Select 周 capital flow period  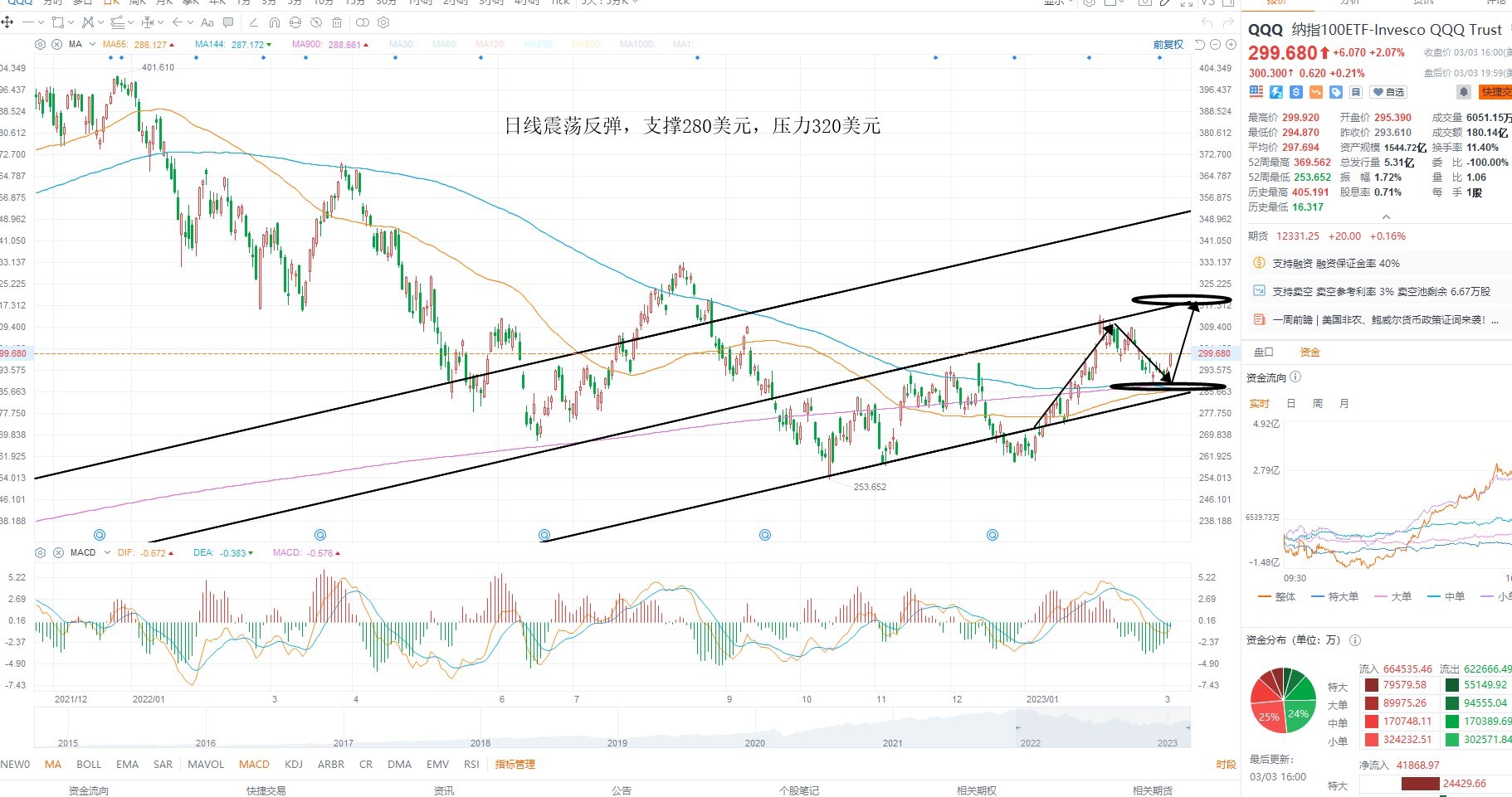point(1317,404)
